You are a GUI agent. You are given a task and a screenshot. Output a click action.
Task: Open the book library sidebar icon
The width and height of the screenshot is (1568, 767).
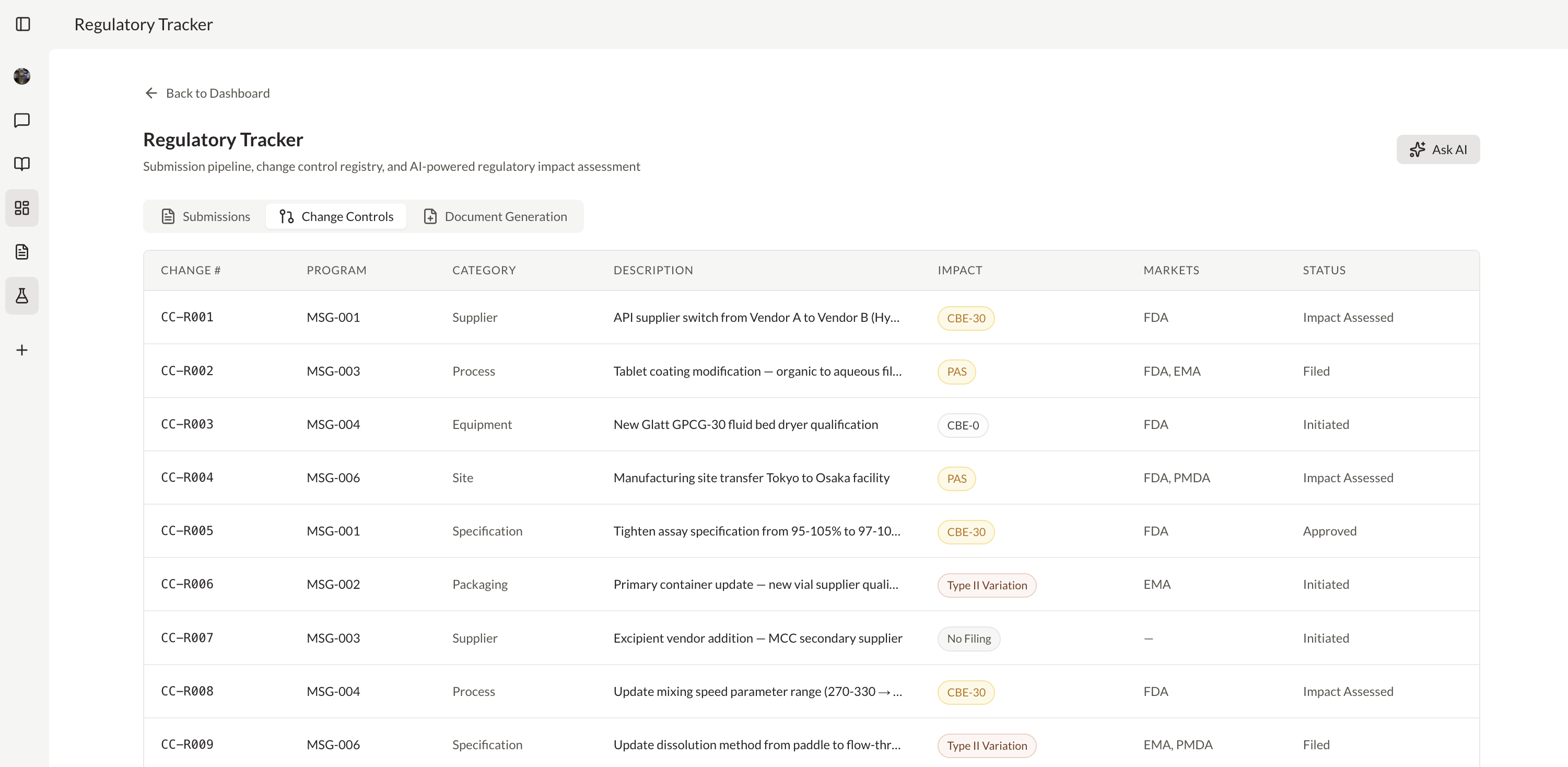22,164
